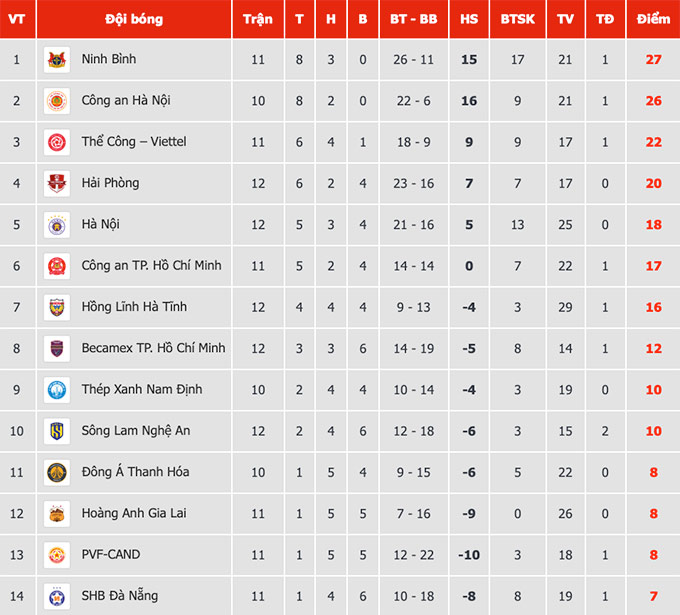The height and width of the screenshot is (615, 680).
Task: Click the Đông Á Thanh Hóa crest
Action: click(x=57, y=472)
